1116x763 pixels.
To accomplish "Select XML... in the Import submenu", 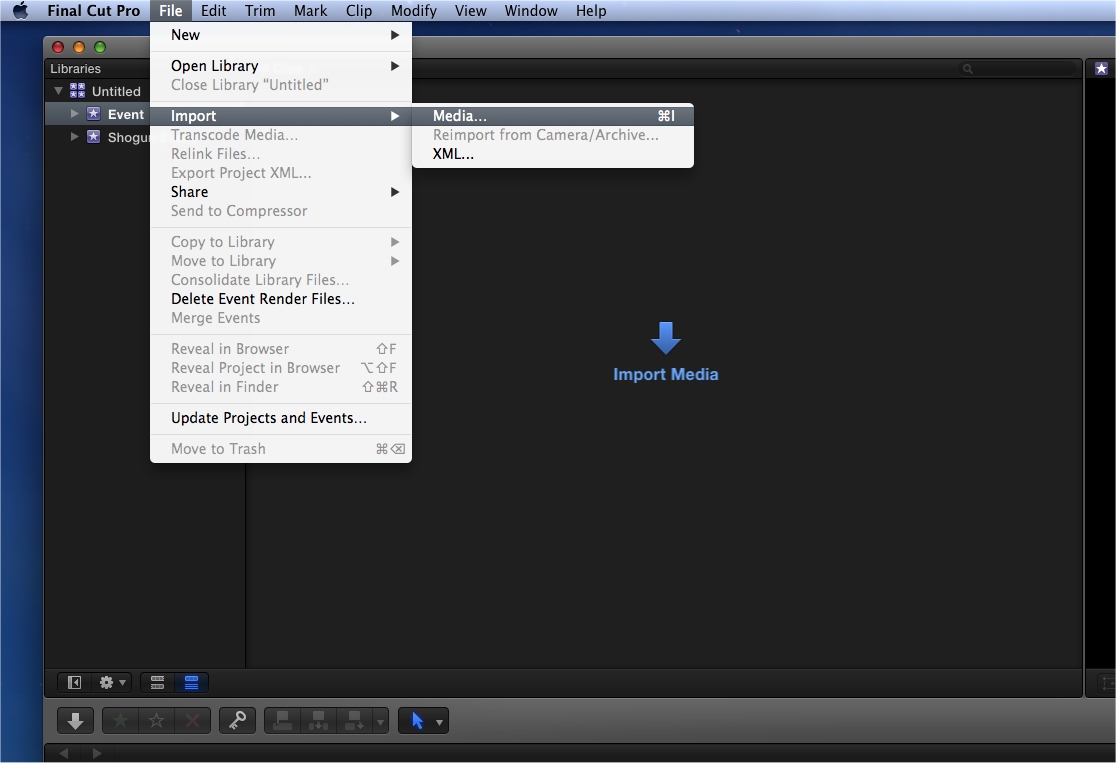I will (x=453, y=154).
